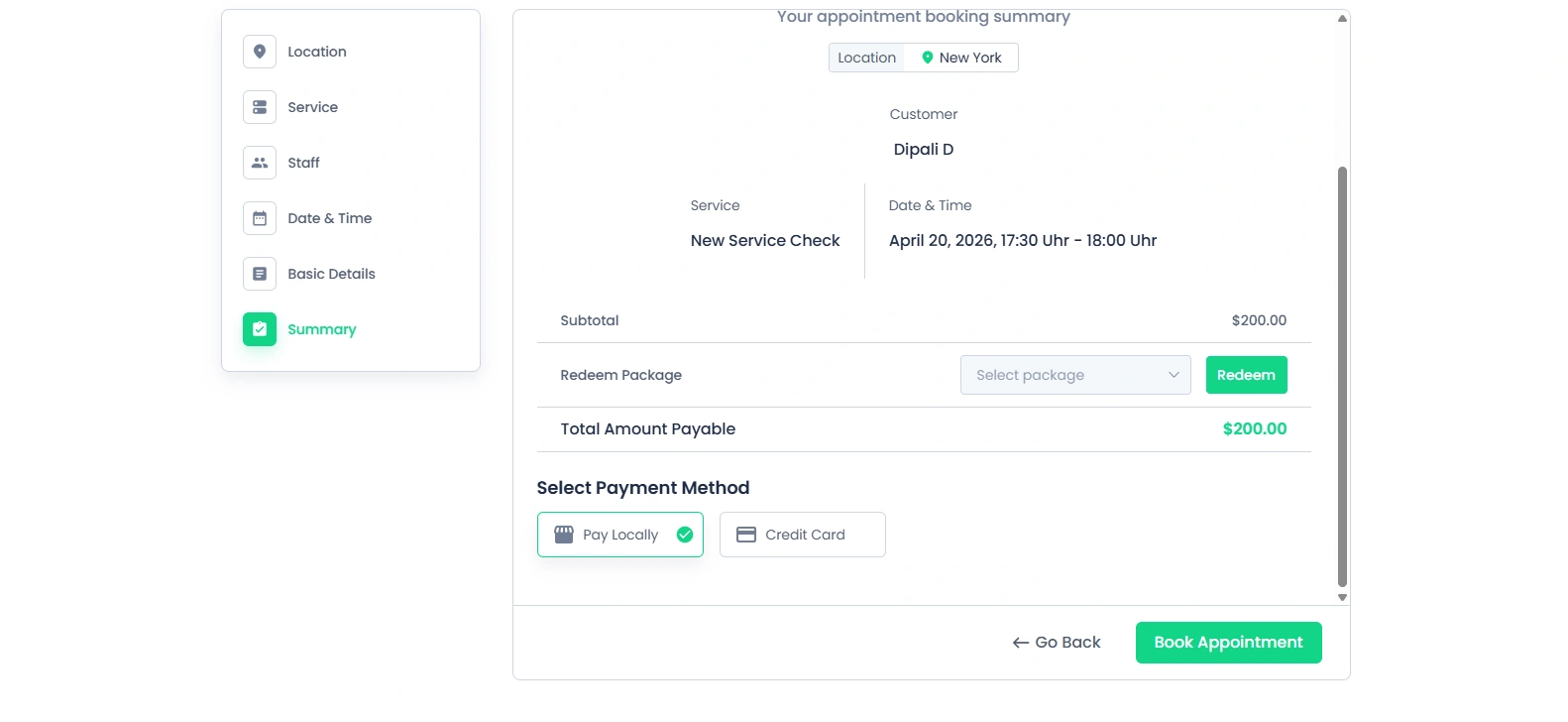
Task: Click the Go Back left arrow icon
Action: [x=1021, y=644]
